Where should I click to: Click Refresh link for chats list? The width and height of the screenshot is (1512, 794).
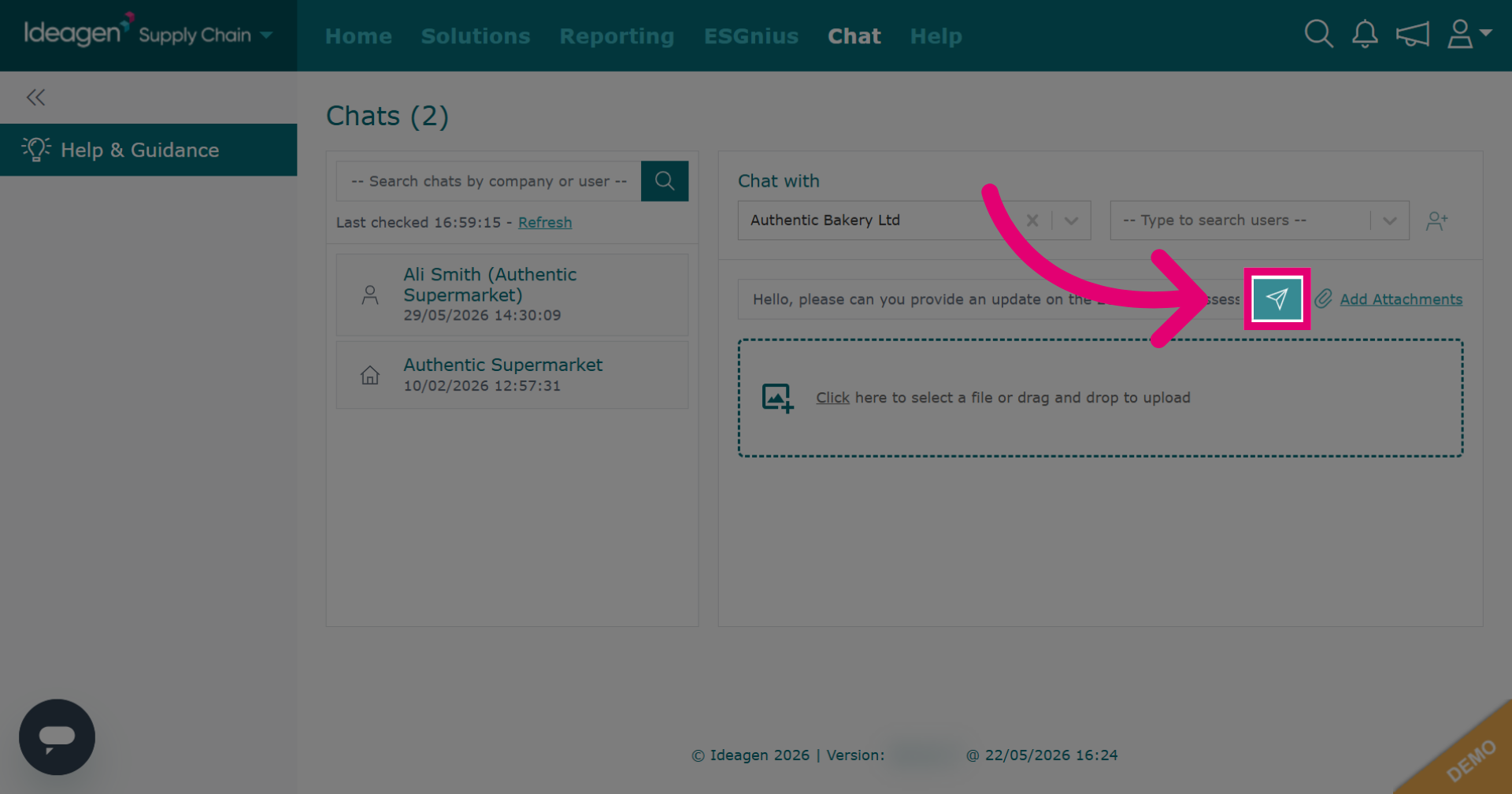(545, 222)
